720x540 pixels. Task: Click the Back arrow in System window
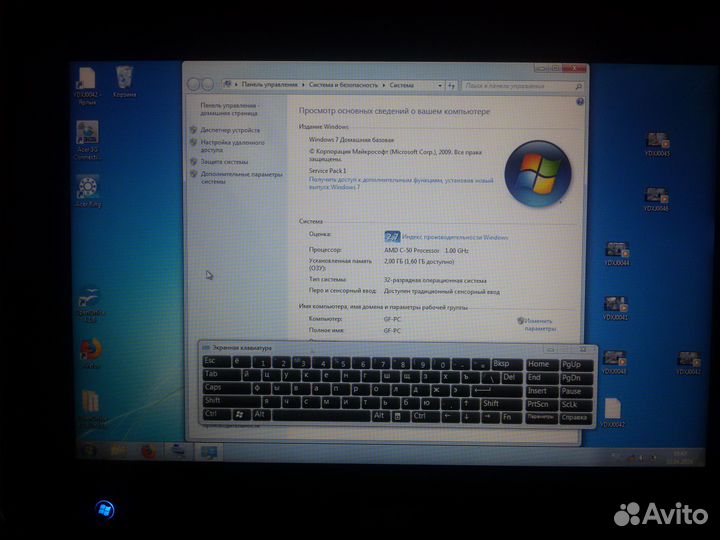[193, 84]
